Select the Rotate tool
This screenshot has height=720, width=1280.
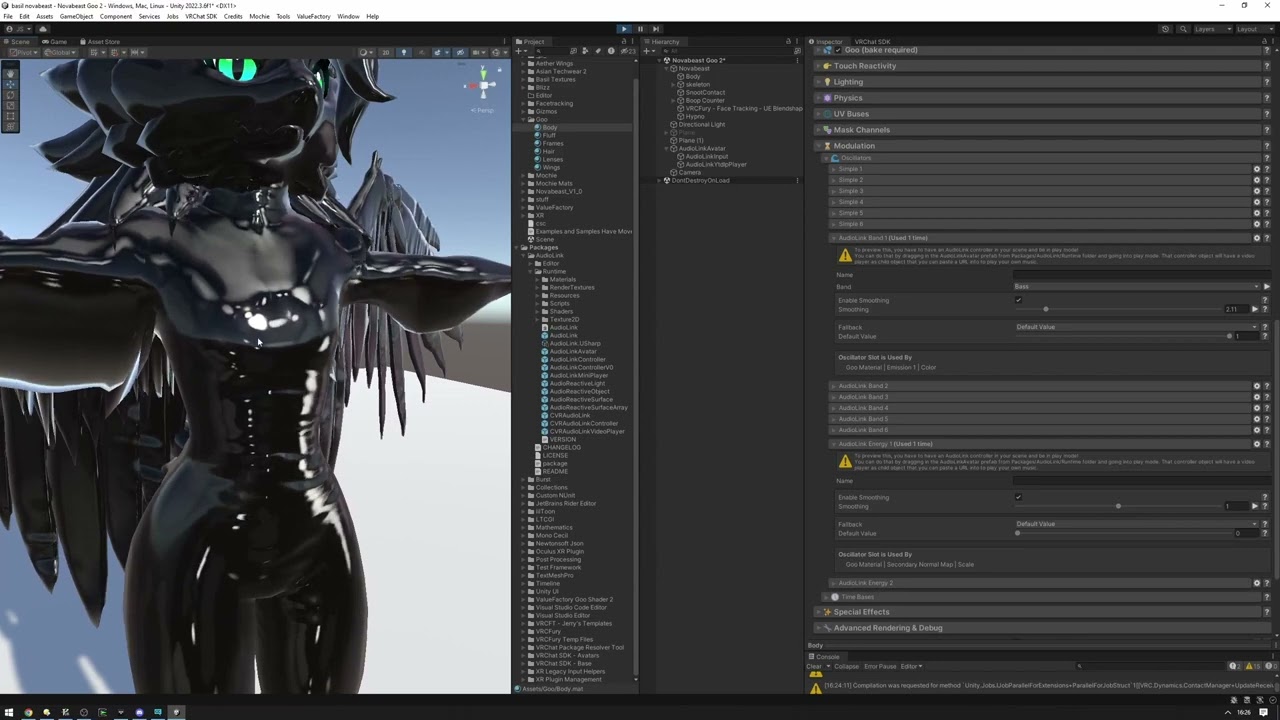point(10,94)
